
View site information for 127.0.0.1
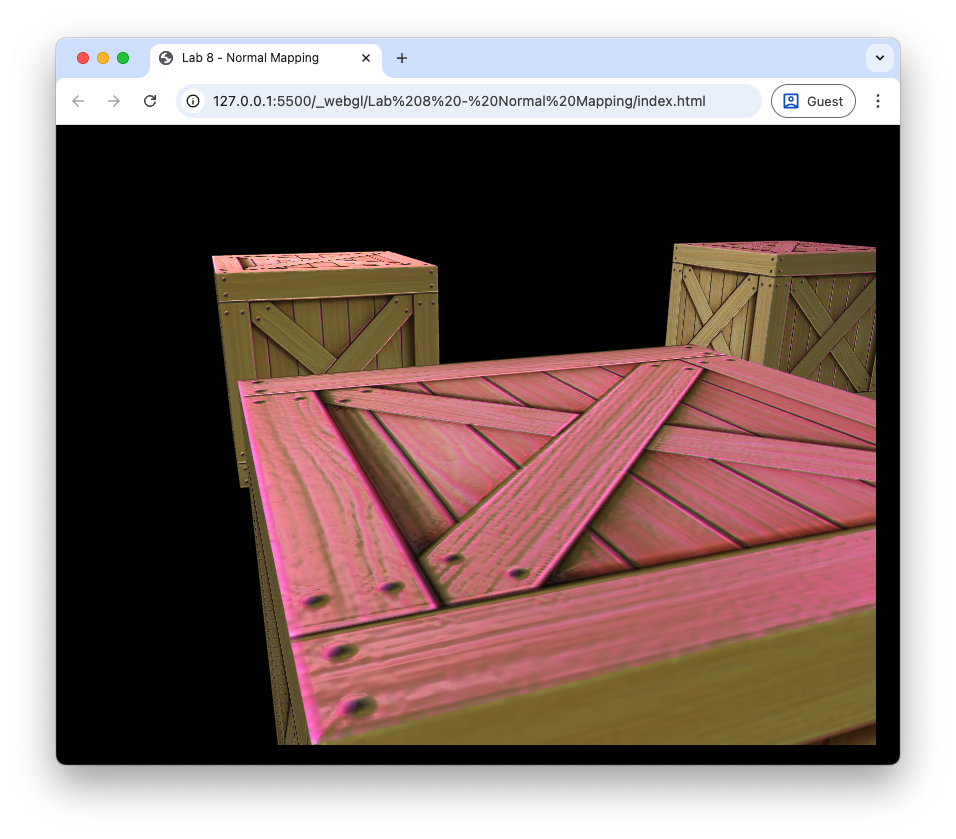coord(194,101)
